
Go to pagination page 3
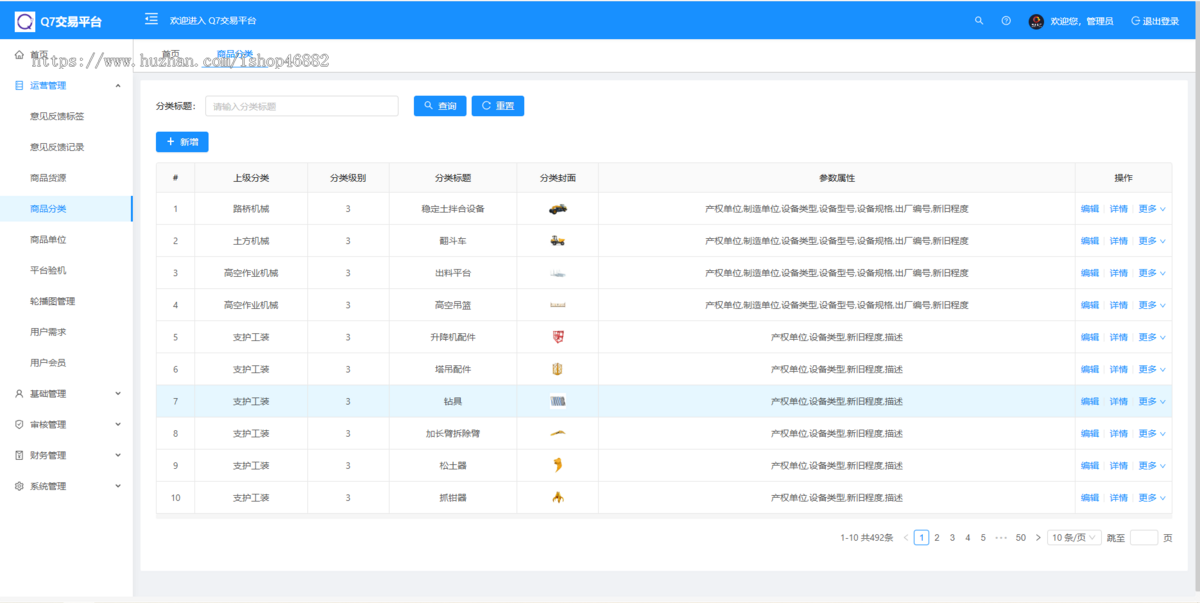952,538
